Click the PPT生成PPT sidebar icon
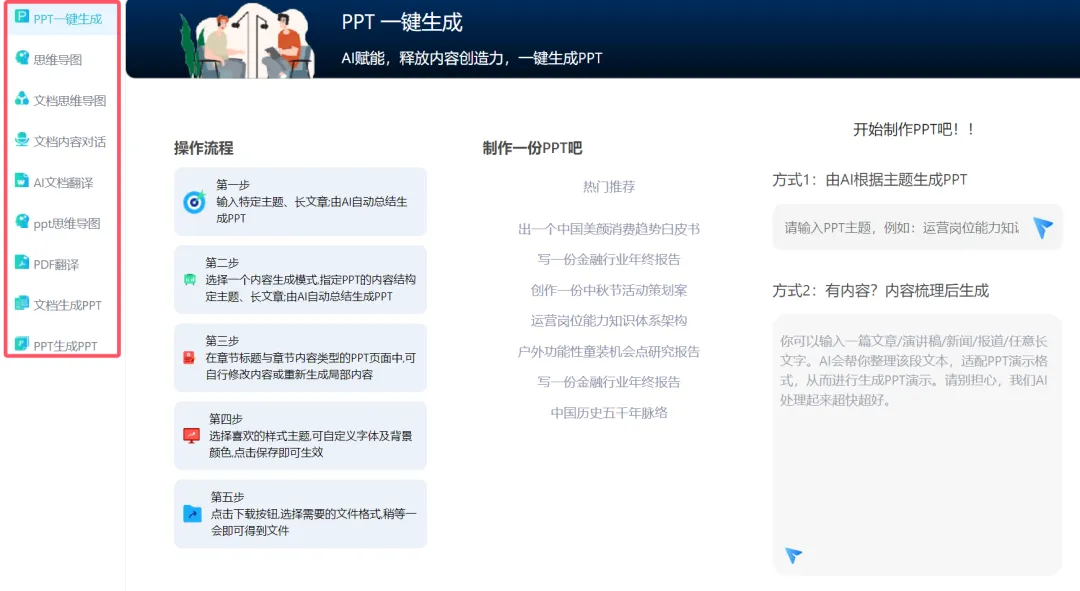 [x=22, y=344]
